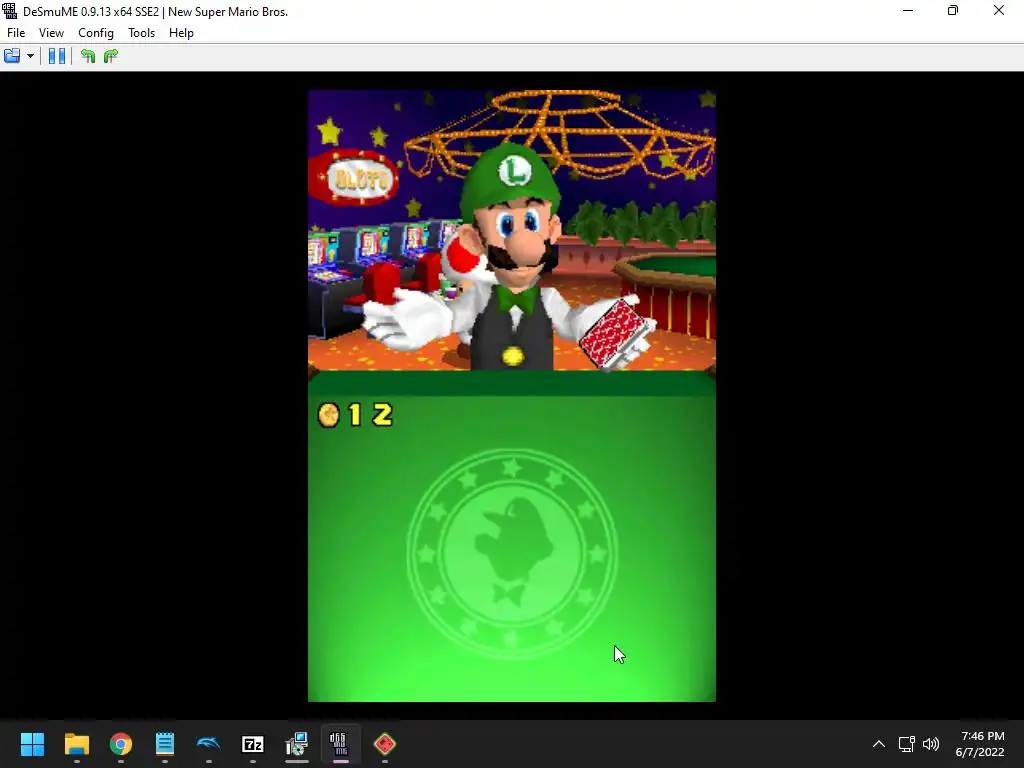Launch Google Chrome from the taskbar
Viewport: 1024px width, 768px height.
[x=121, y=744]
